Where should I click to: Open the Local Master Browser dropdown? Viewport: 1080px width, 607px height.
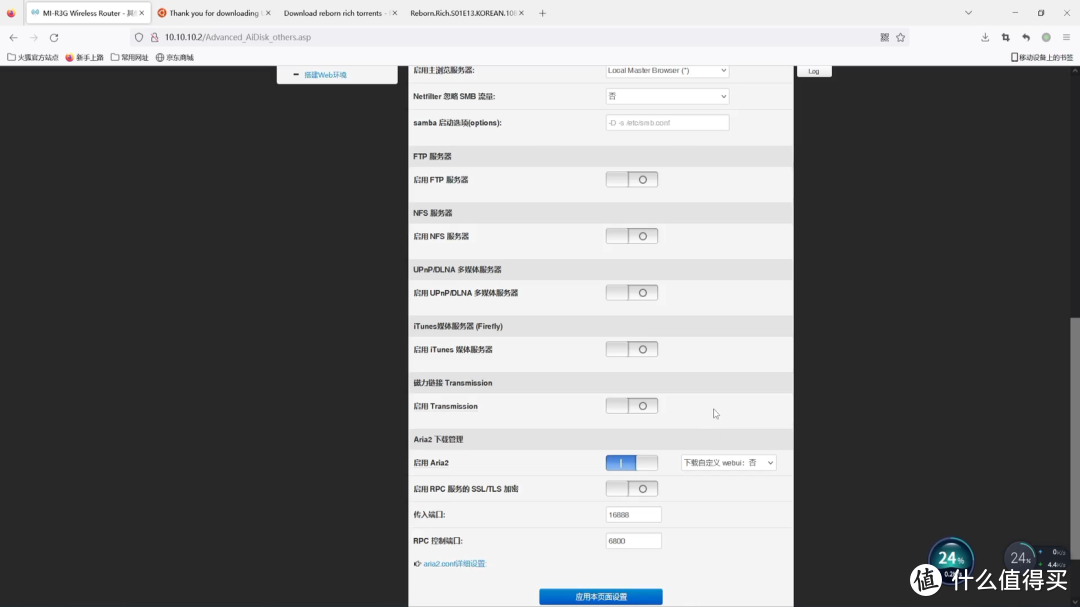(667, 71)
